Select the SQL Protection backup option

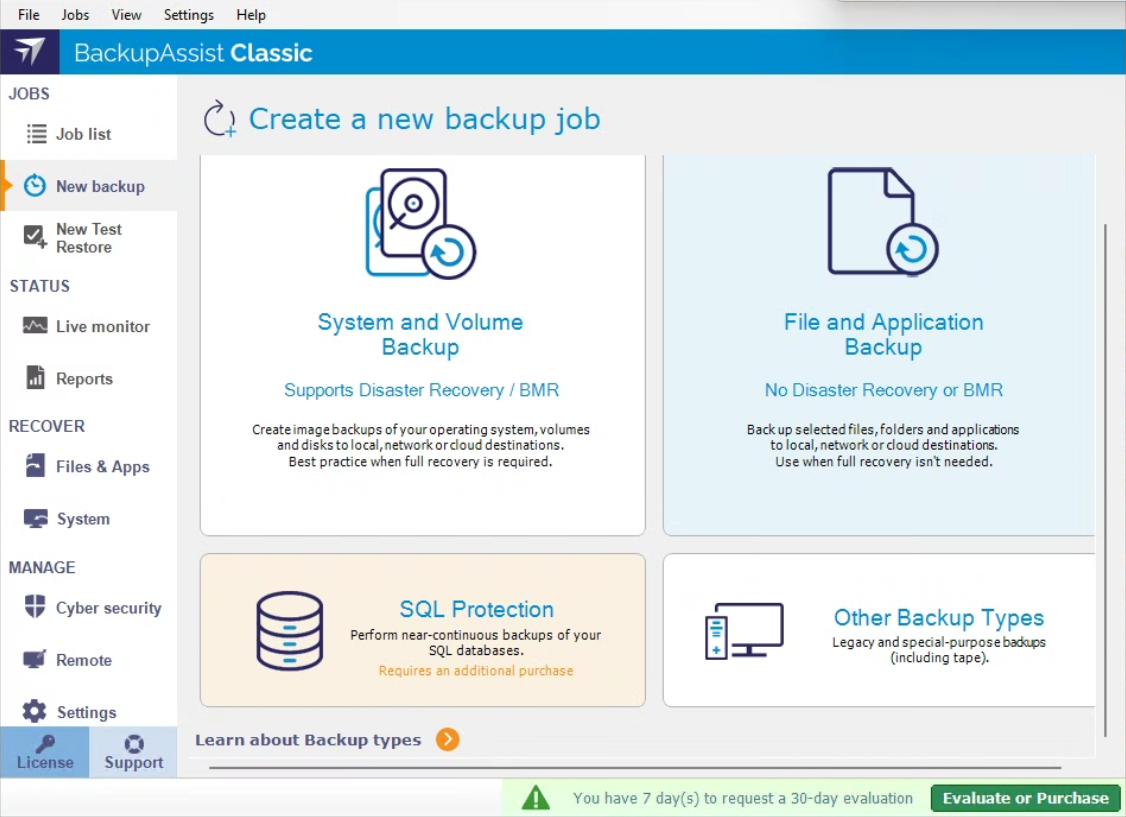[422, 630]
